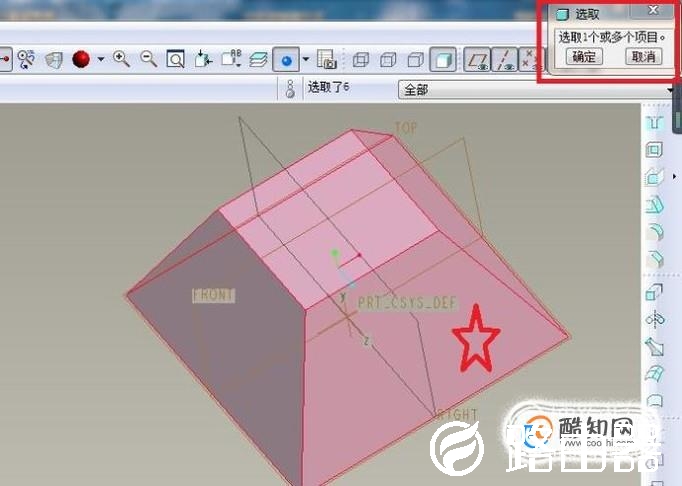682x486 pixels.
Task: Close the 选取 dialog with X
Action: (653, 11)
